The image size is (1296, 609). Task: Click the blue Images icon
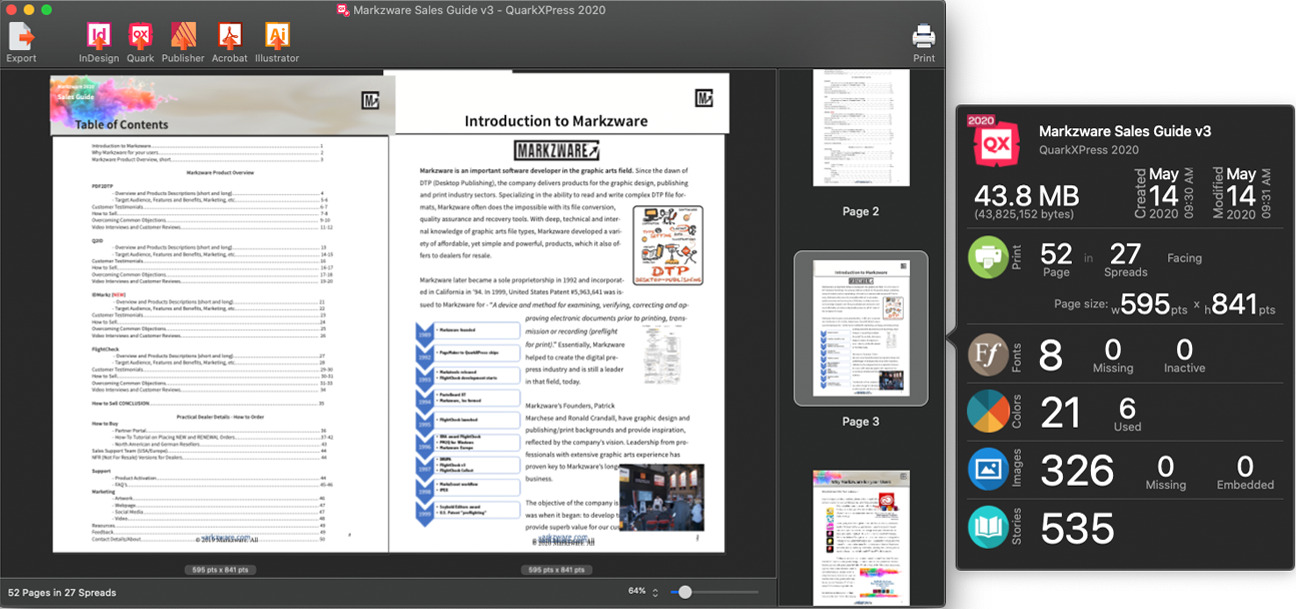coord(988,470)
